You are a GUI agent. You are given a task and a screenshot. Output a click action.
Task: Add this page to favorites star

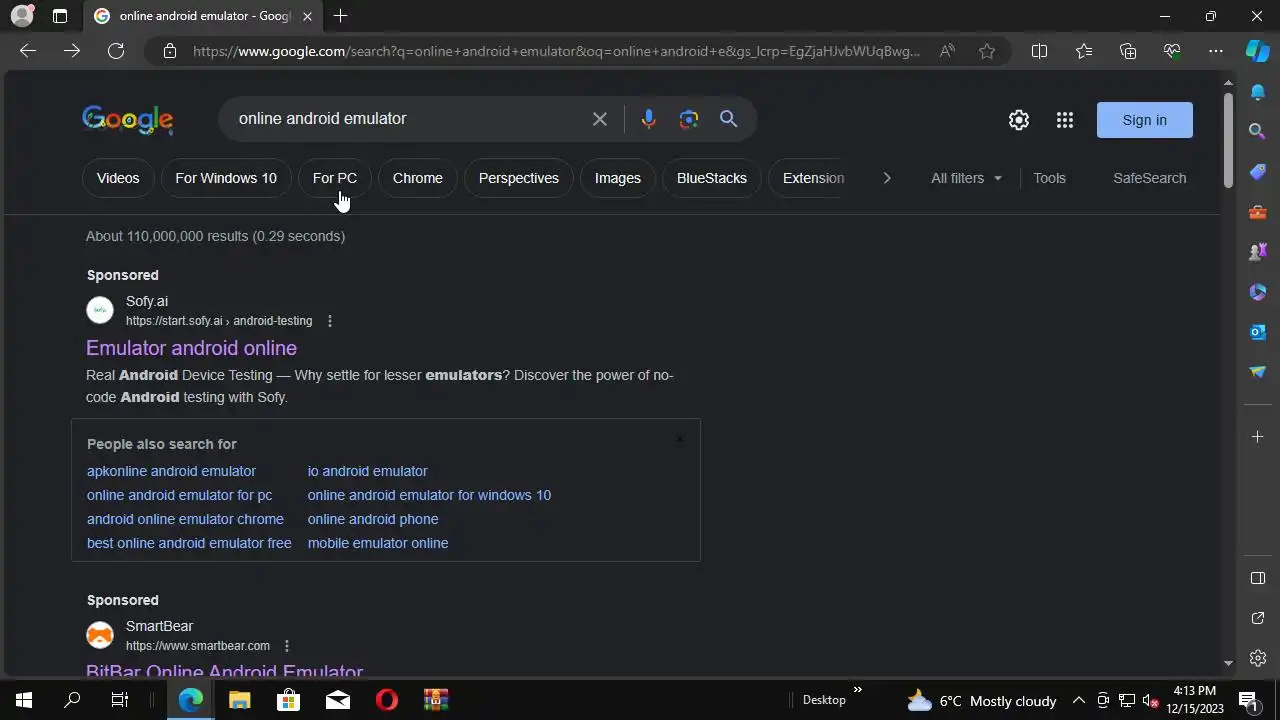coord(987,51)
